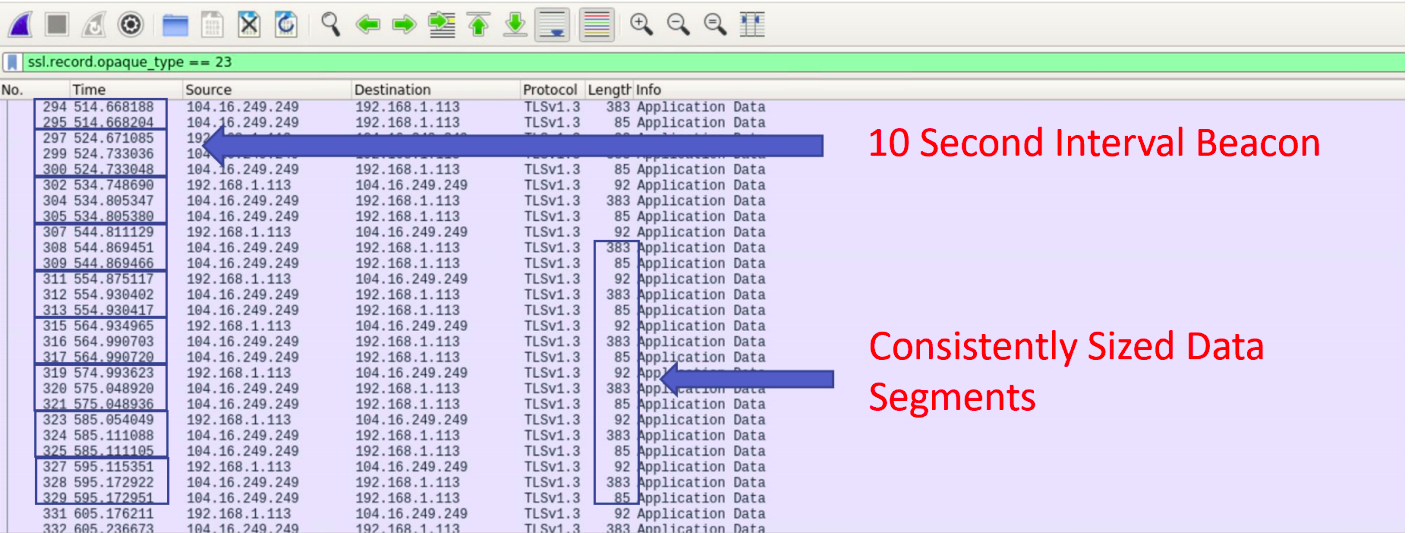Viewport: 1409px width, 533px height.
Task: Open a capture file via folder icon
Action: pos(175,24)
